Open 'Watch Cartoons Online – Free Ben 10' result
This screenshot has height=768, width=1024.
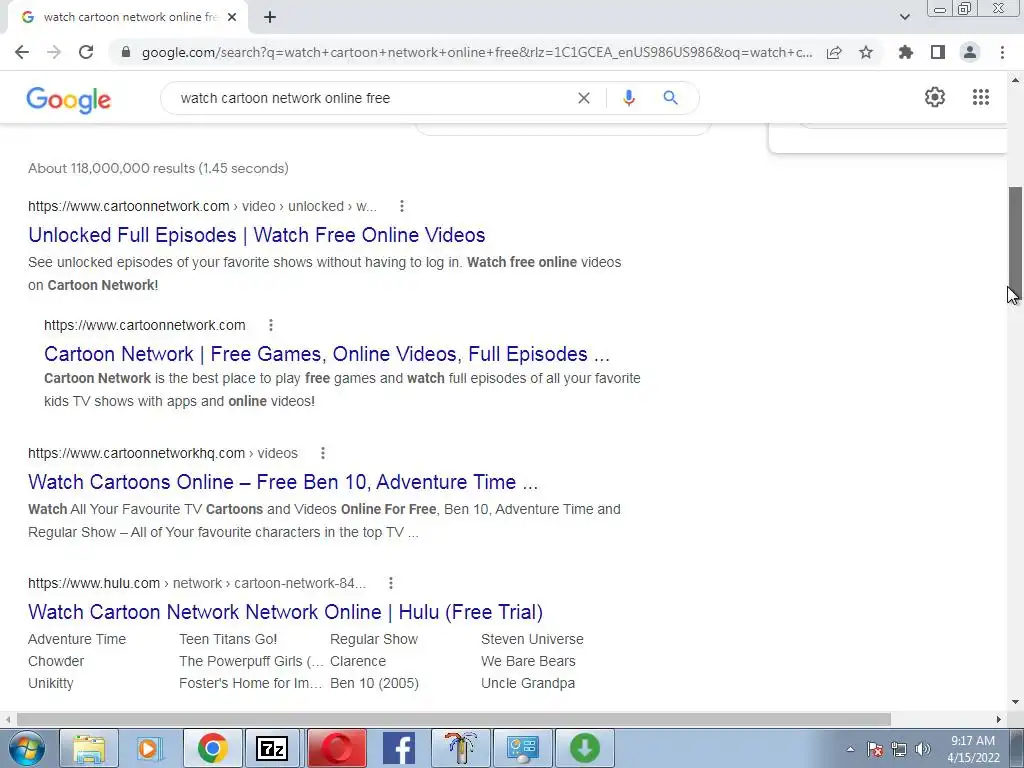(x=283, y=482)
